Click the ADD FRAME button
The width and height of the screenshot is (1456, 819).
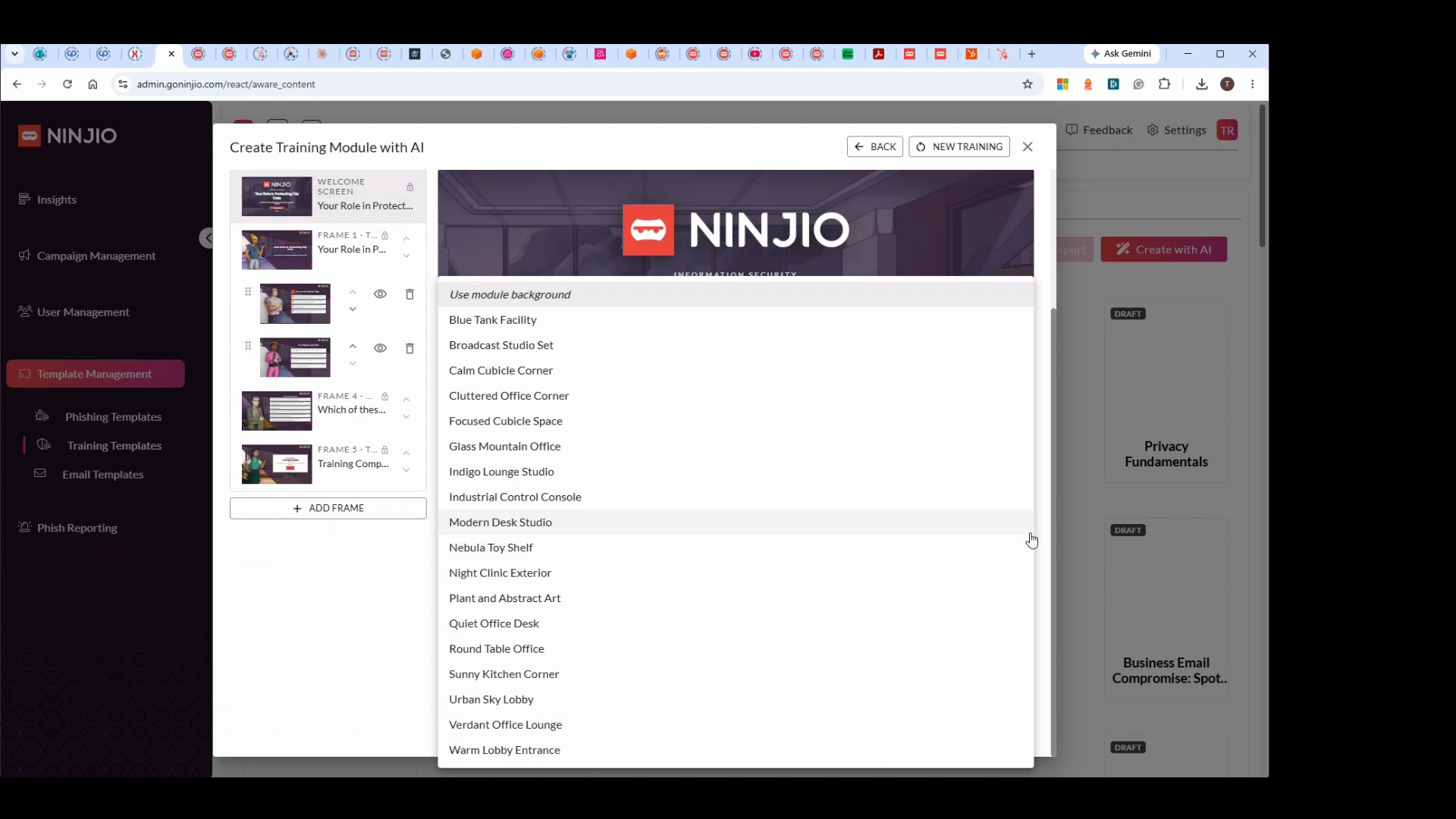[328, 508]
